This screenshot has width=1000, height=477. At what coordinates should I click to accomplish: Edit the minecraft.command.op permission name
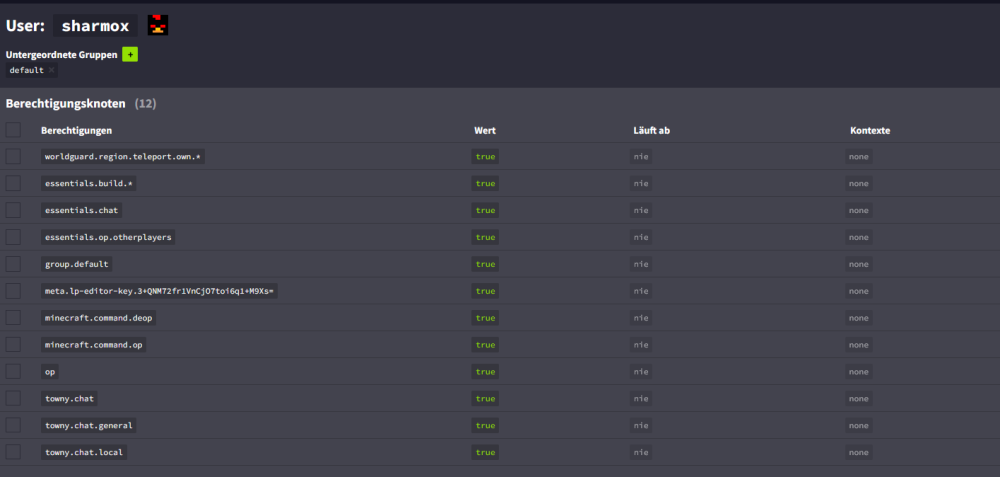(x=94, y=344)
